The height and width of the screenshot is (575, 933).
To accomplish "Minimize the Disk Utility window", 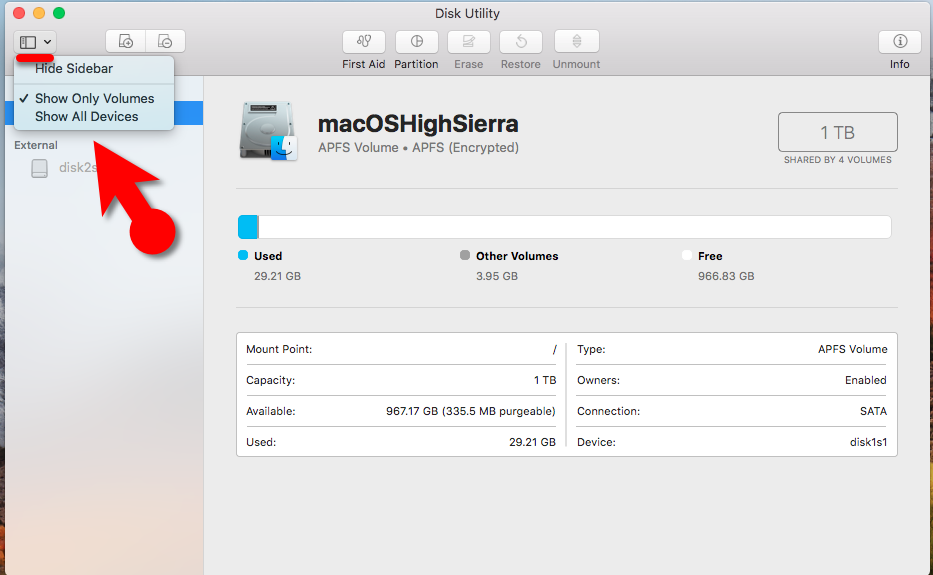I will tap(39, 12).
